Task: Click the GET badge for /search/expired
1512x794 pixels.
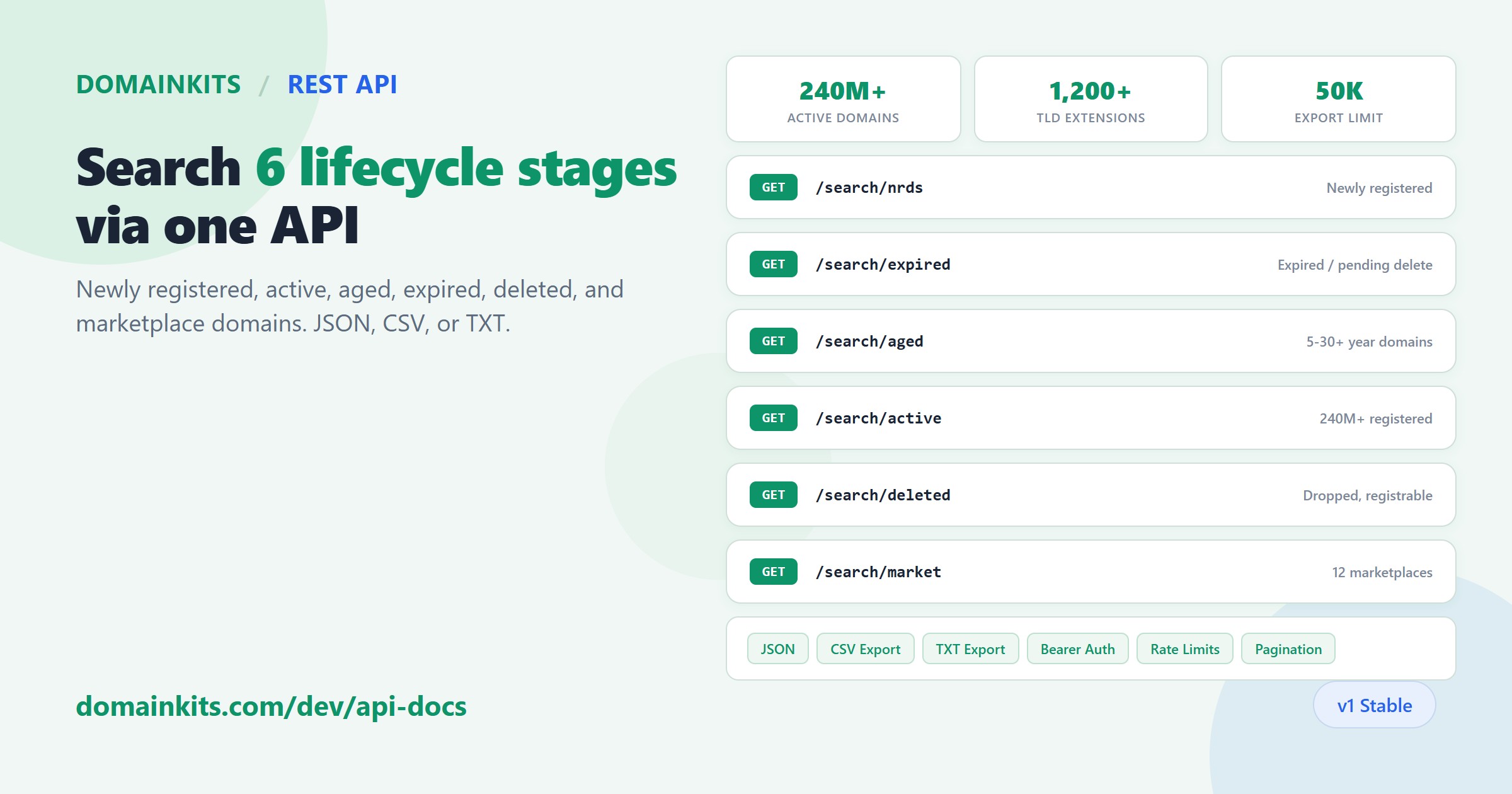Action: tap(773, 264)
